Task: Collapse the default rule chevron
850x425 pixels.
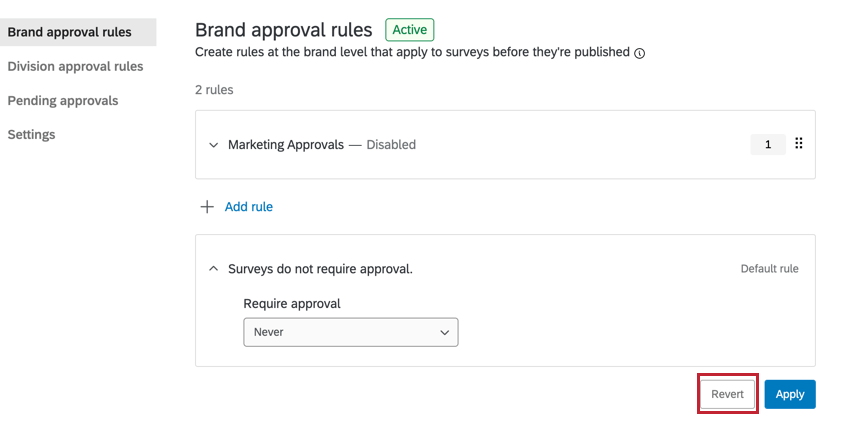Action: (x=213, y=269)
